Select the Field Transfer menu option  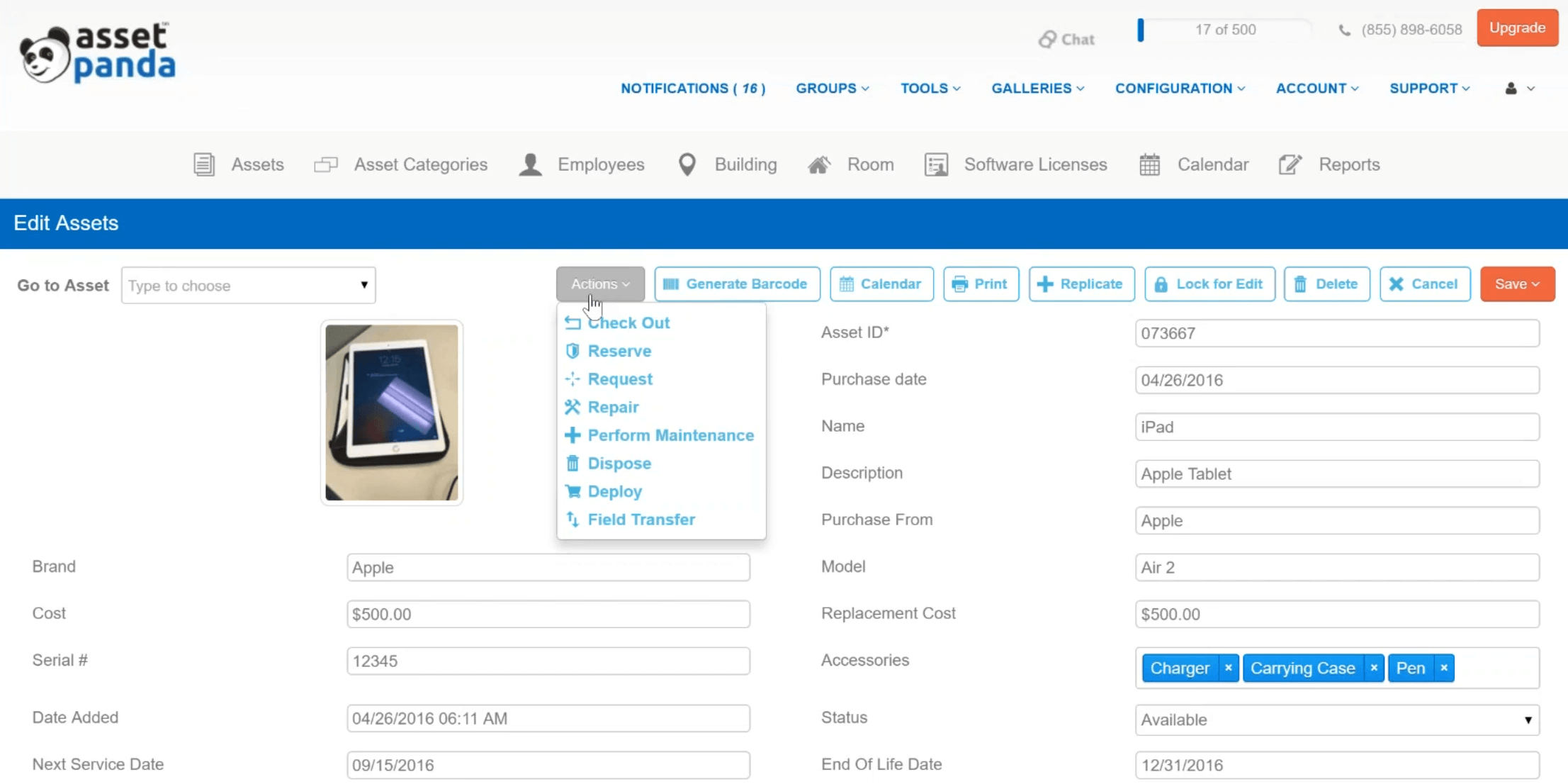coord(641,519)
